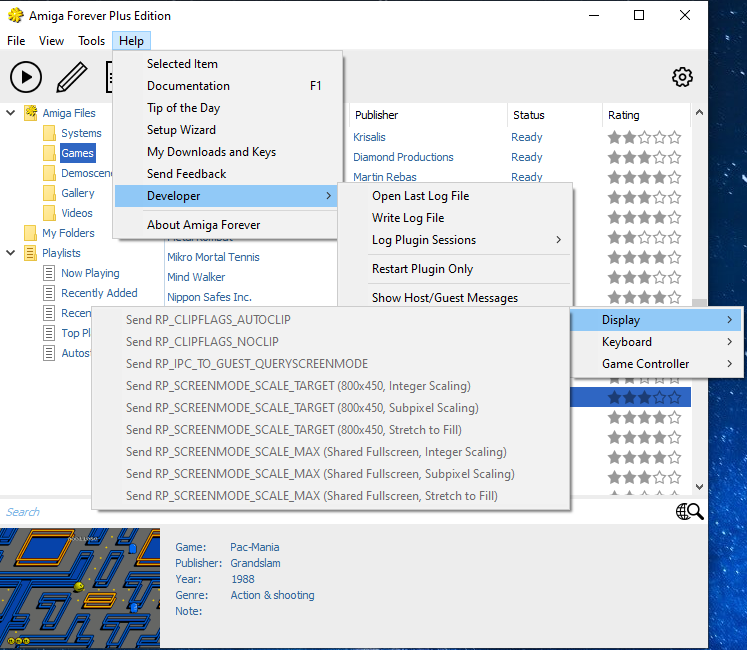747x650 pixels.
Task: Click the Publisher column header
Action: [x=428, y=115]
